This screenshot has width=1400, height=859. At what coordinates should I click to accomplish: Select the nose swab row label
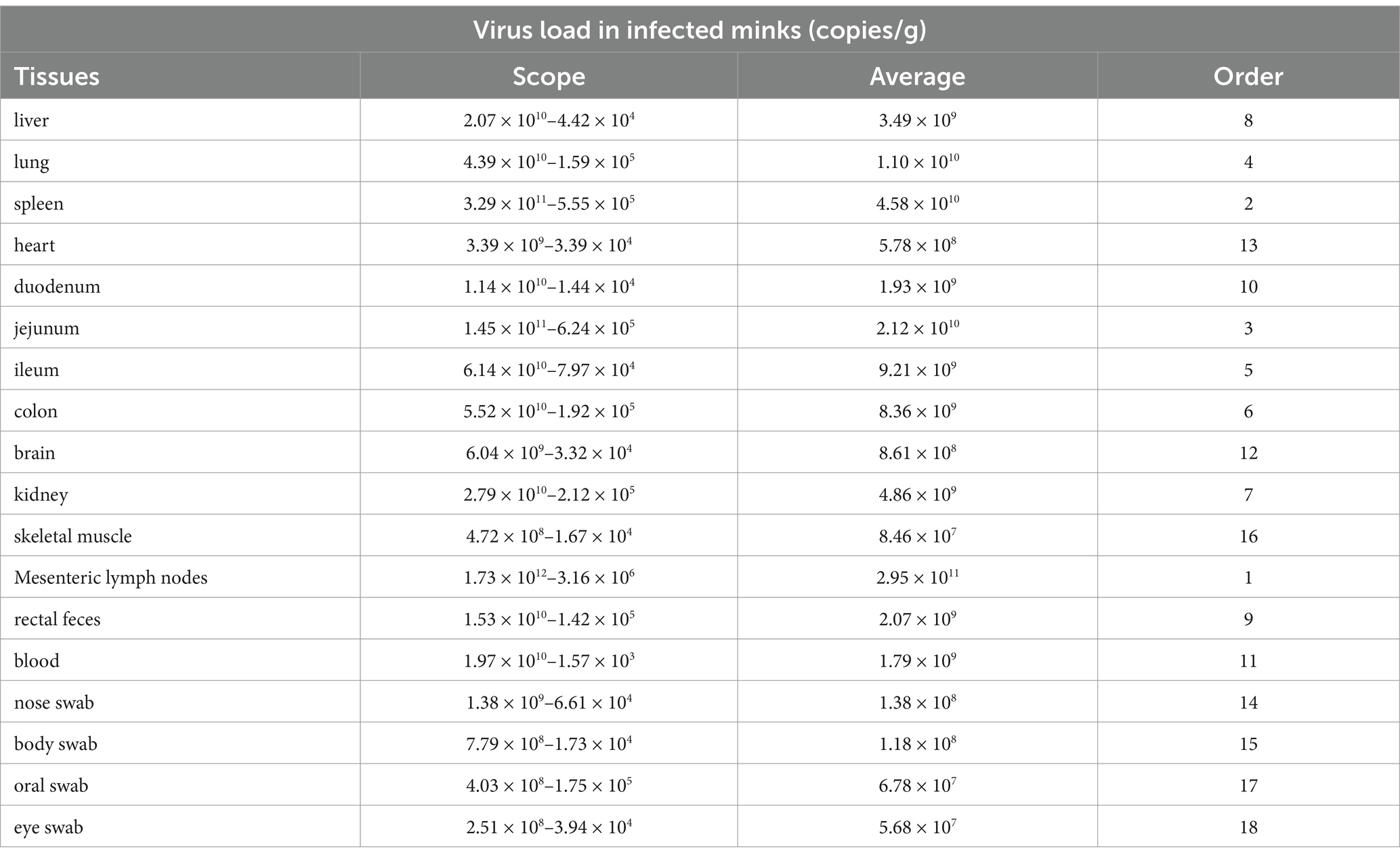point(54,703)
